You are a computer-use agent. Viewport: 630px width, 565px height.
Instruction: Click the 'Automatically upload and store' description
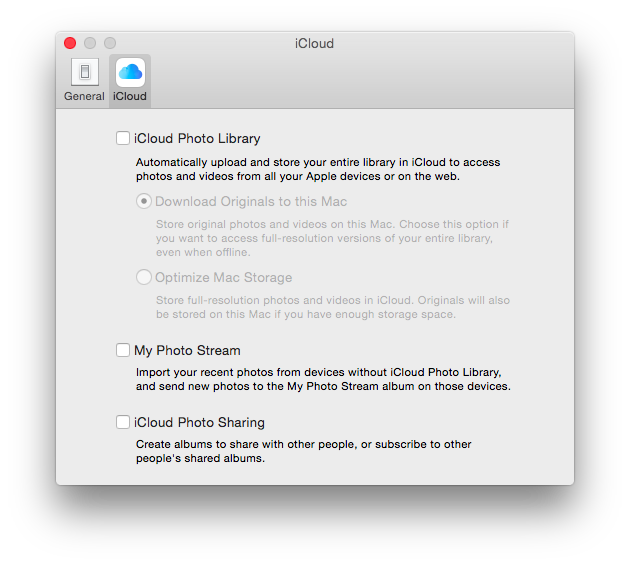coord(318,169)
